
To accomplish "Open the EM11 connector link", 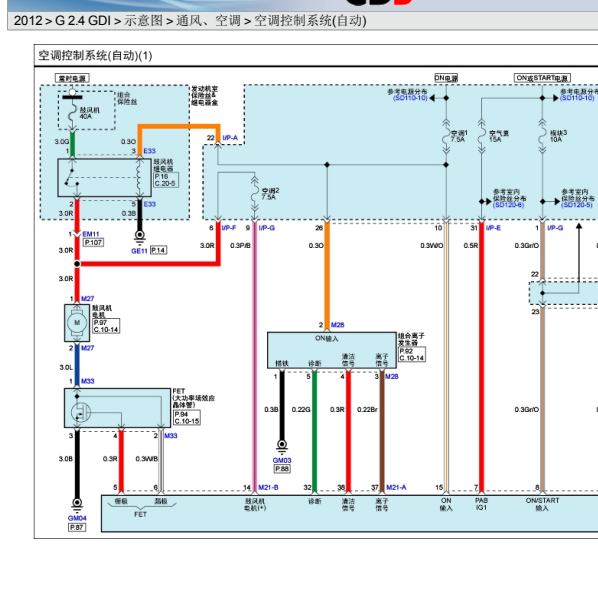I will tap(91, 234).
